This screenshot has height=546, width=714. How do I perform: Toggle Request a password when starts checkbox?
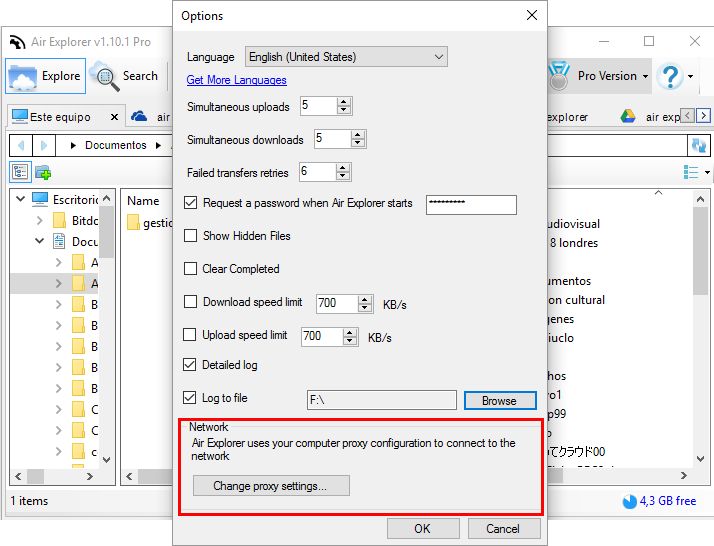click(x=190, y=203)
